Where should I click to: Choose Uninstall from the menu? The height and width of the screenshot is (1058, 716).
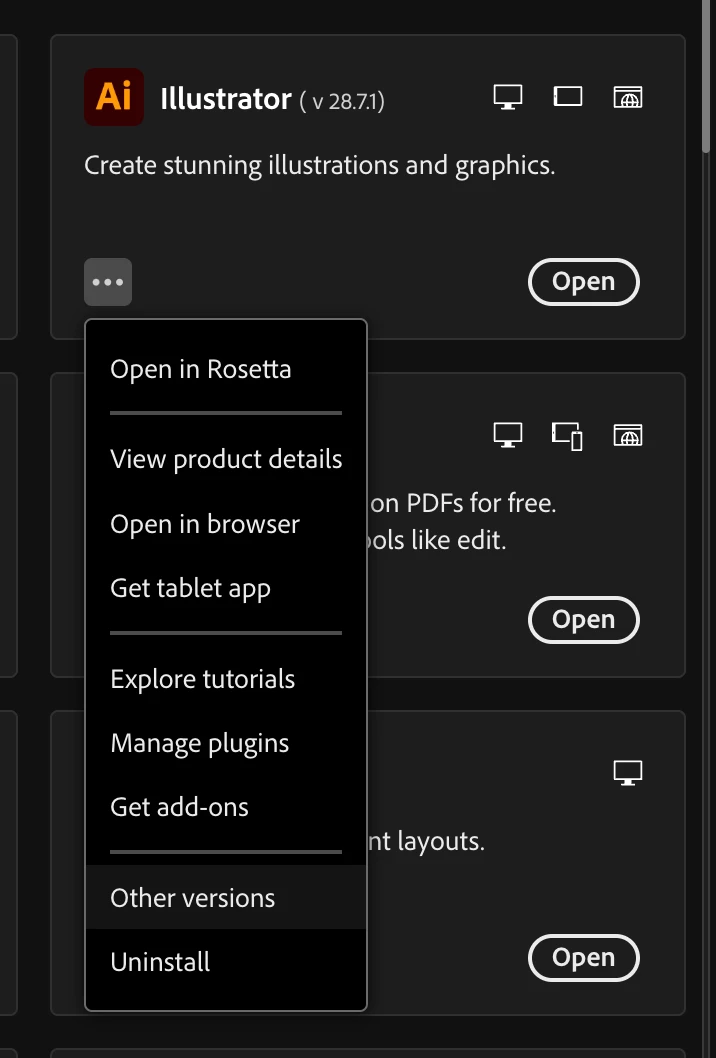(226, 962)
